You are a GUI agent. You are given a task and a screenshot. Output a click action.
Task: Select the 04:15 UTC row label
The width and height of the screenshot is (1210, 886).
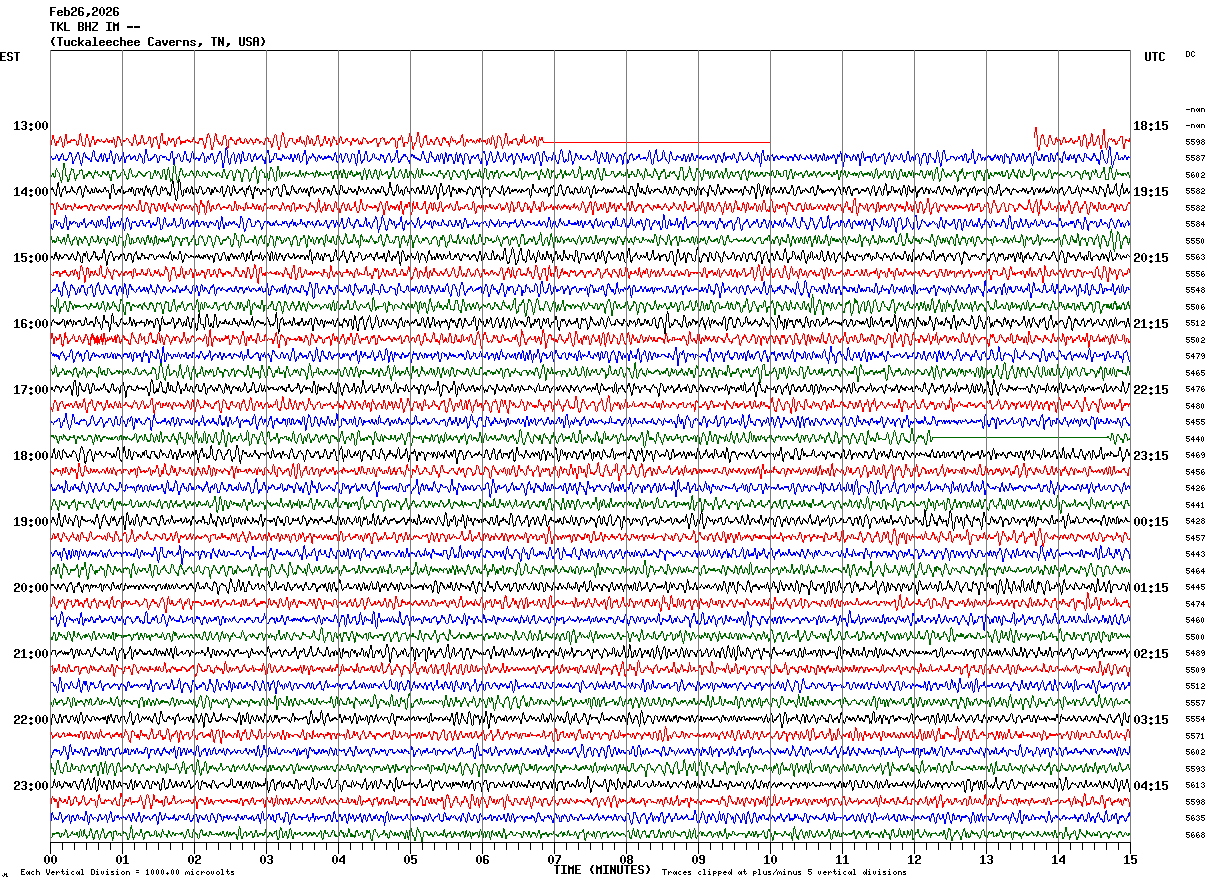1150,786
